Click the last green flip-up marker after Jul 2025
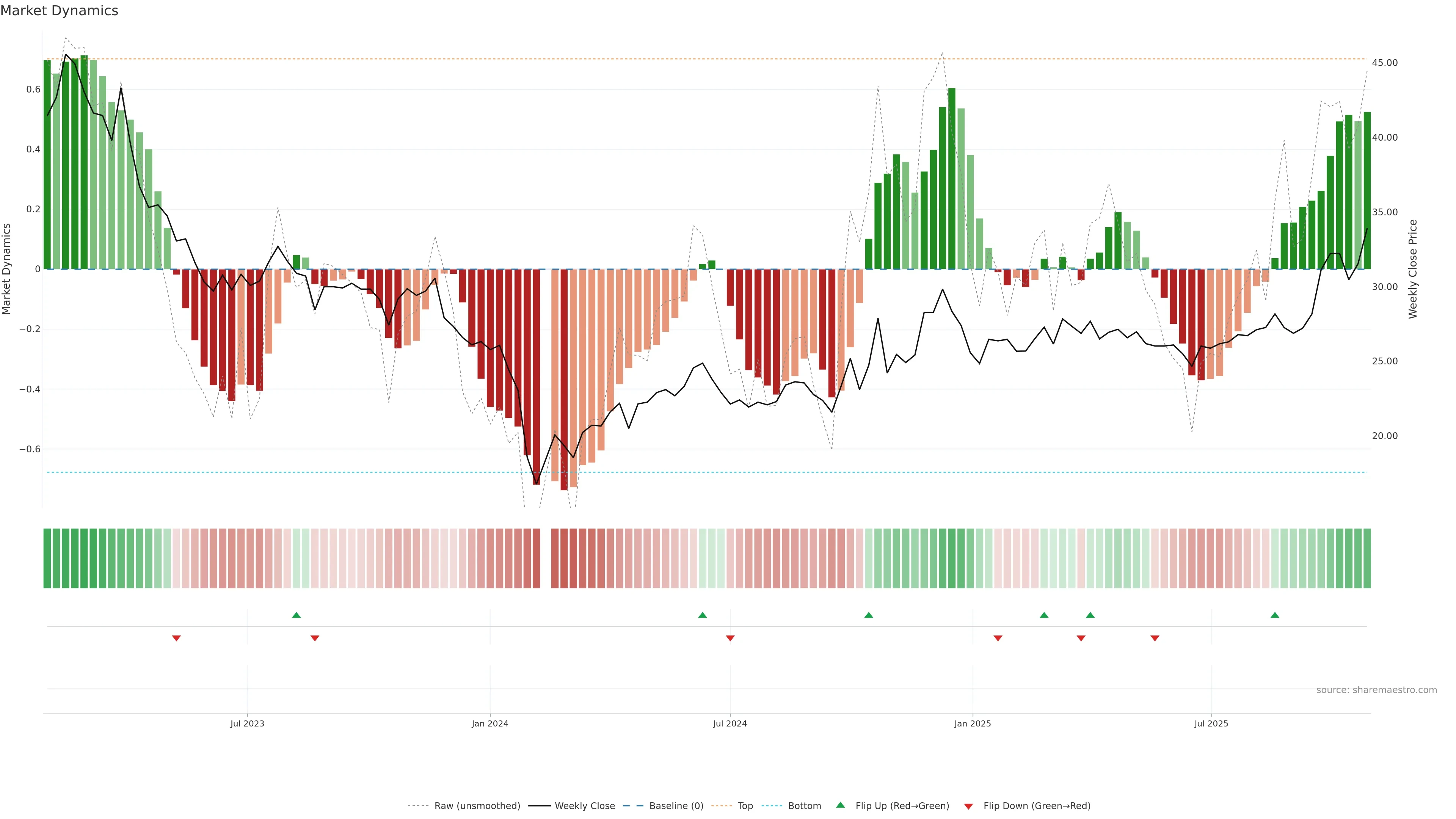 [x=1274, y=615]
